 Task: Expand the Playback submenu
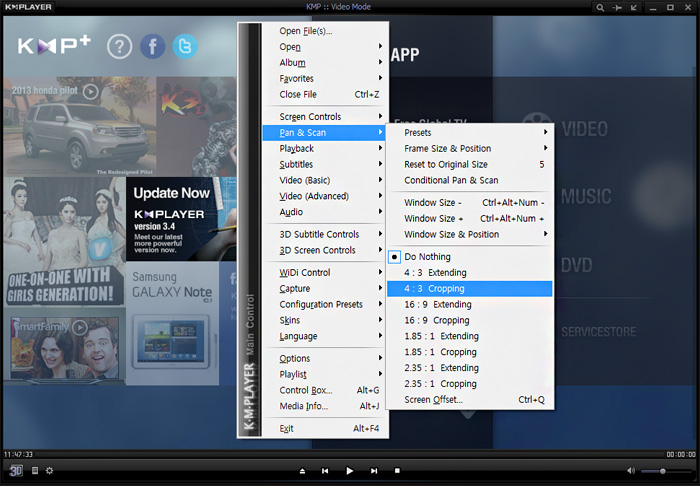tap(325, 149)
